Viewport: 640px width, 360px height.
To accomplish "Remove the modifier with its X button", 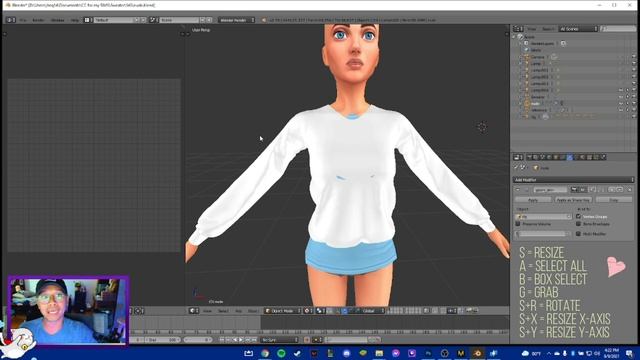I will click(629, 190).
